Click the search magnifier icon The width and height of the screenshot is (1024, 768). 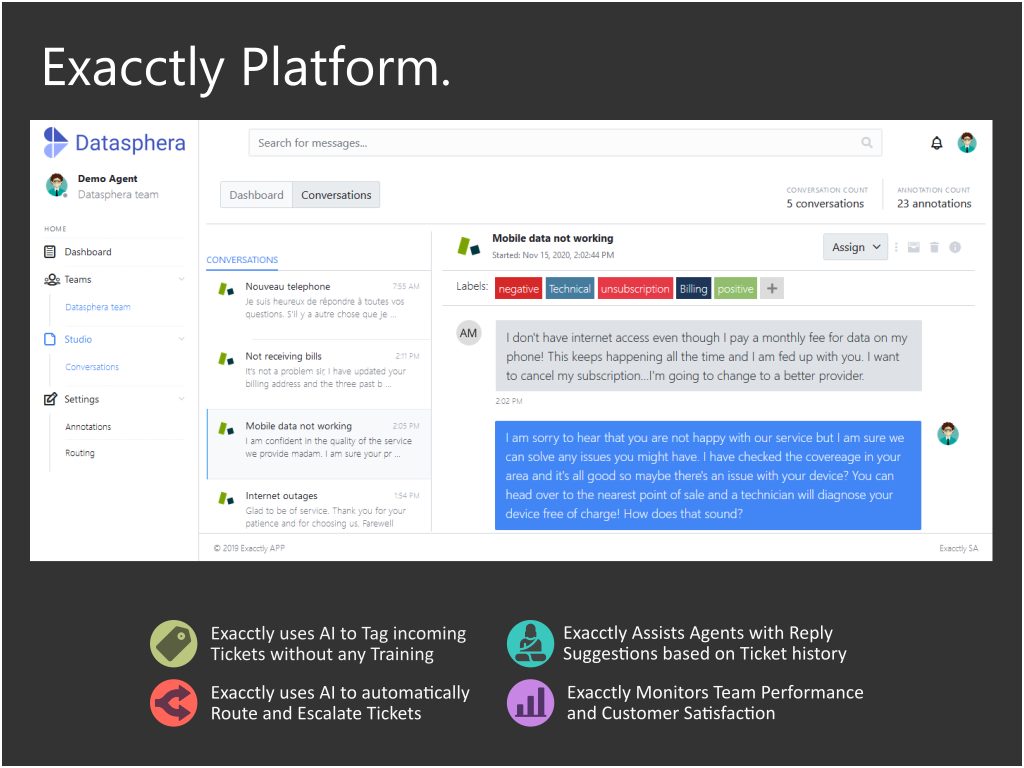click(x=867, y=142)
